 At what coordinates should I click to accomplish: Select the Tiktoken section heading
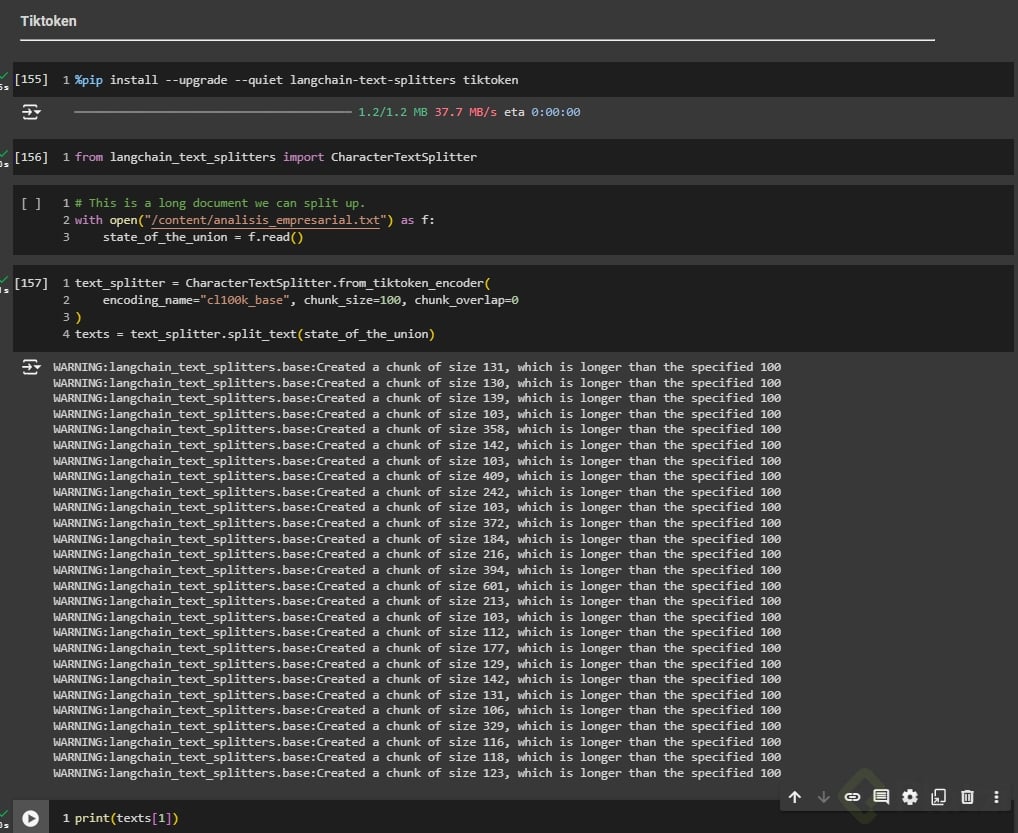tap(48, 21)
